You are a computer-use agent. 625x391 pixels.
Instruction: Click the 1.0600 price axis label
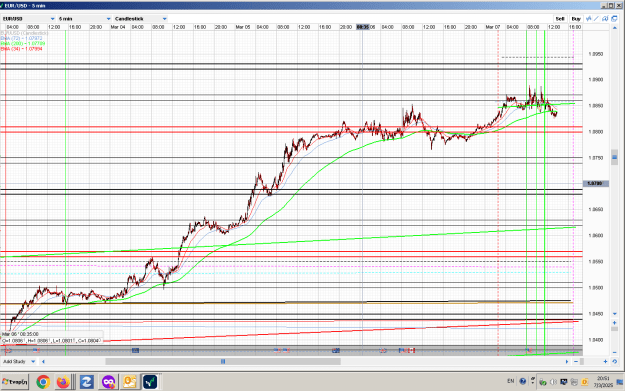pyautogui.click(x=596, y=236)
